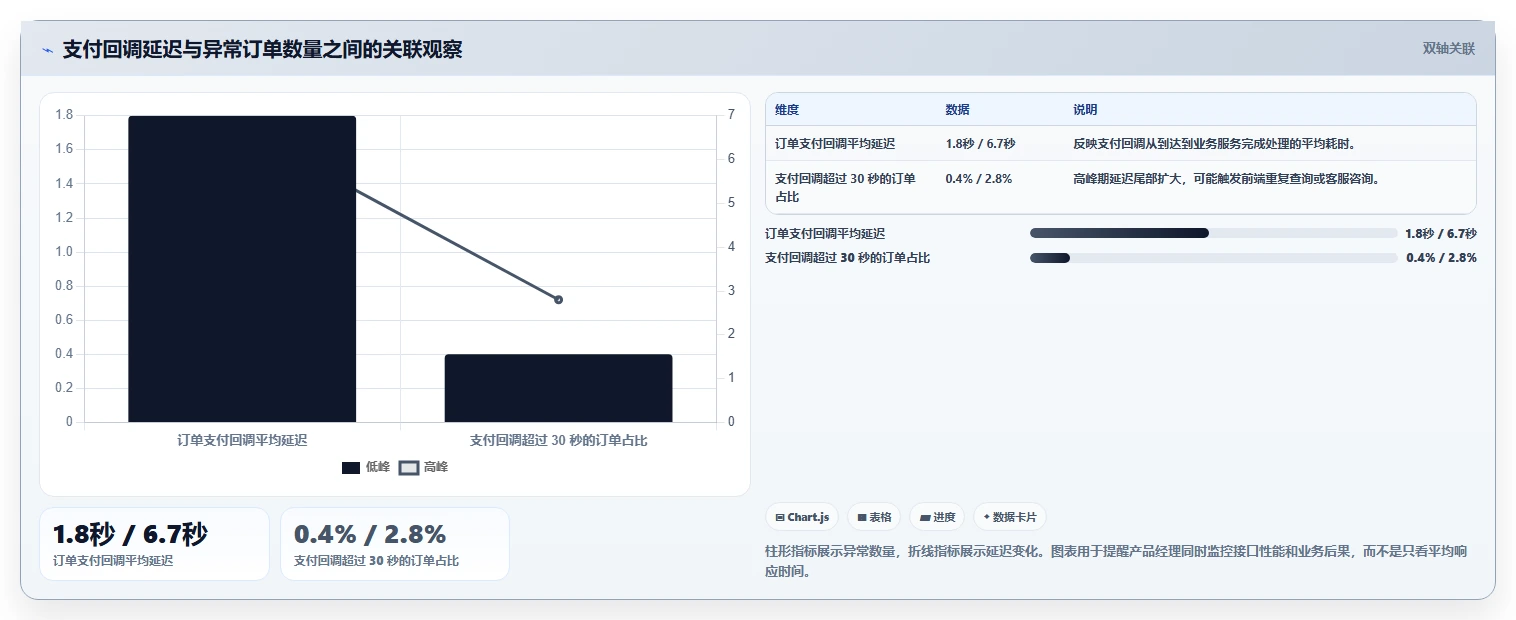Click the 1.8秒 / 6.7秒 value beside progress bar
This screenshot has height=620, width=1516.
coord(1441,234)
